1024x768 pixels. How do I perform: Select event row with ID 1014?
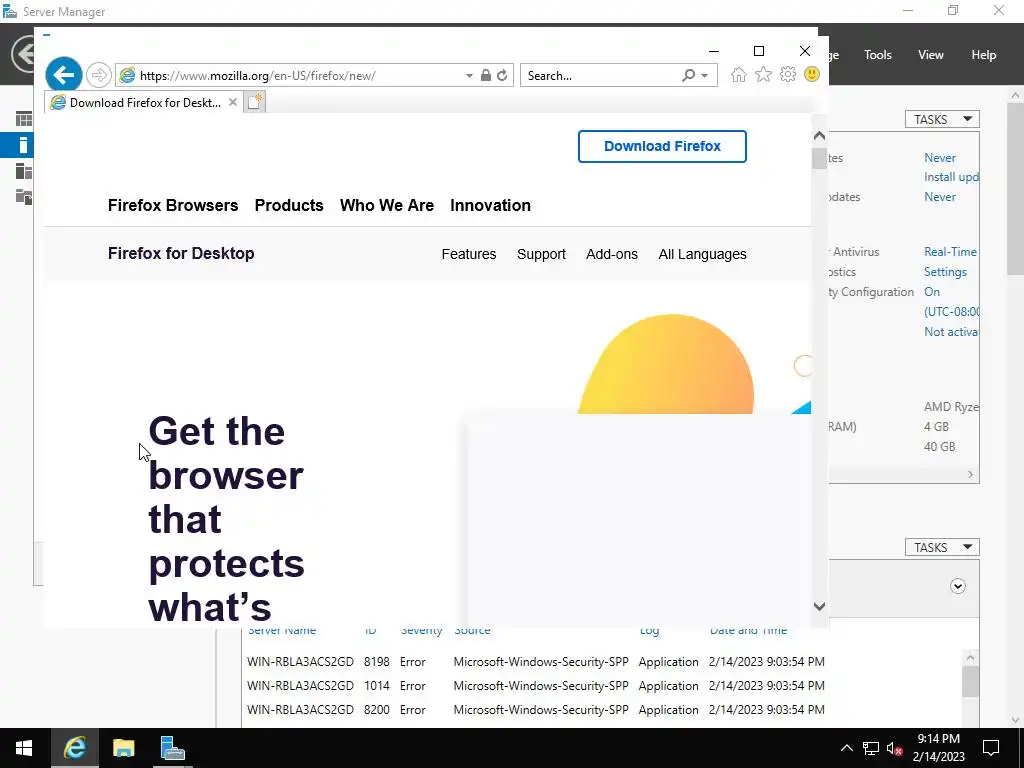coord(536,686)
